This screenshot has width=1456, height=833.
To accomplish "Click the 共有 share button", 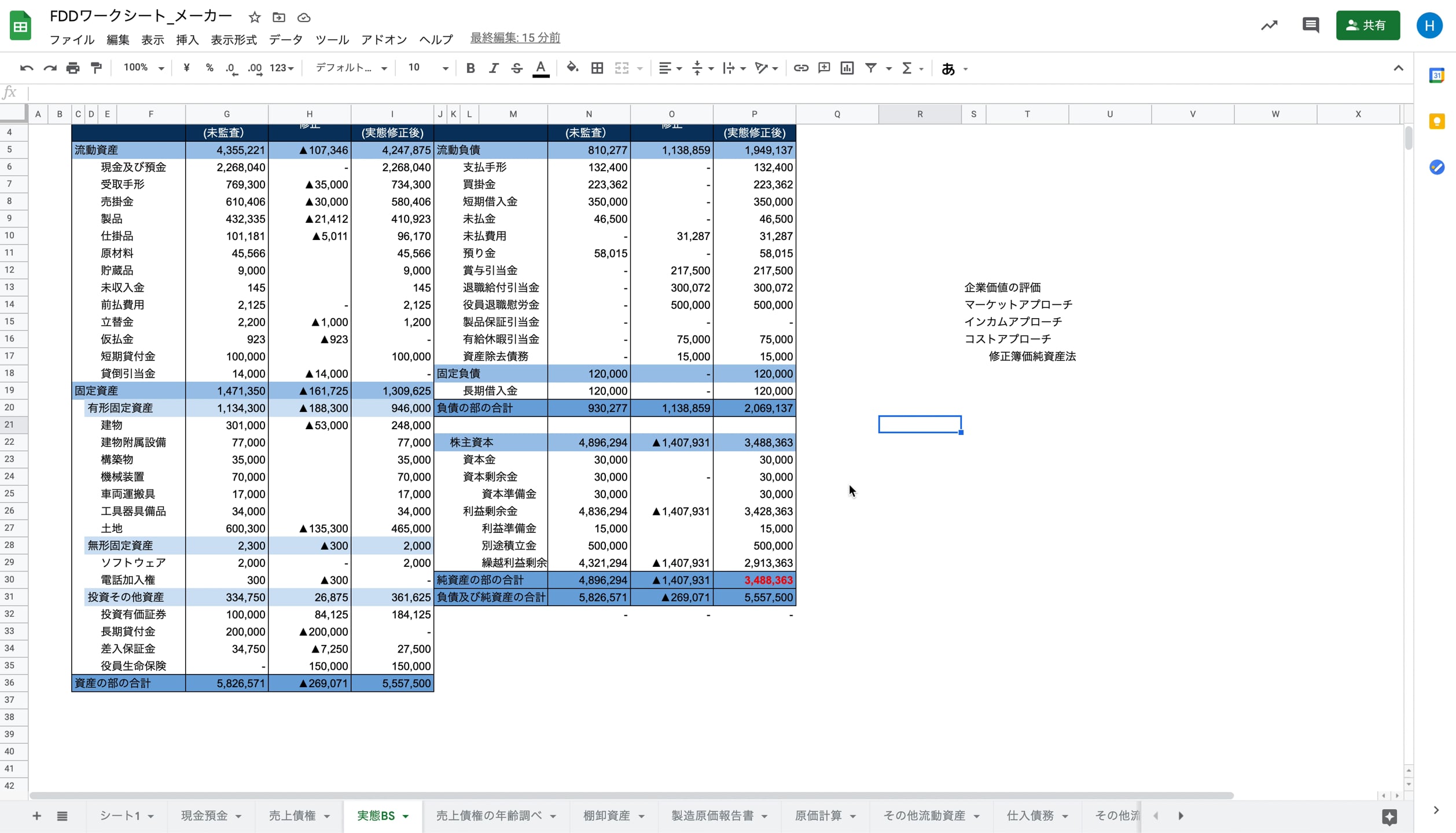I will coord(1368,25).
